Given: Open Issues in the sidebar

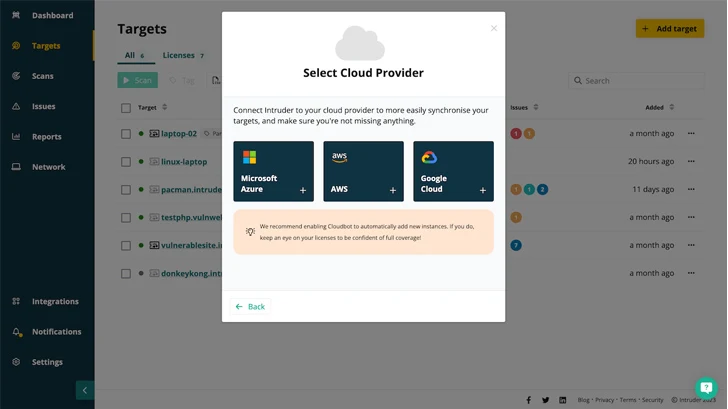Looking at the screenshot, I should [44, 106].
